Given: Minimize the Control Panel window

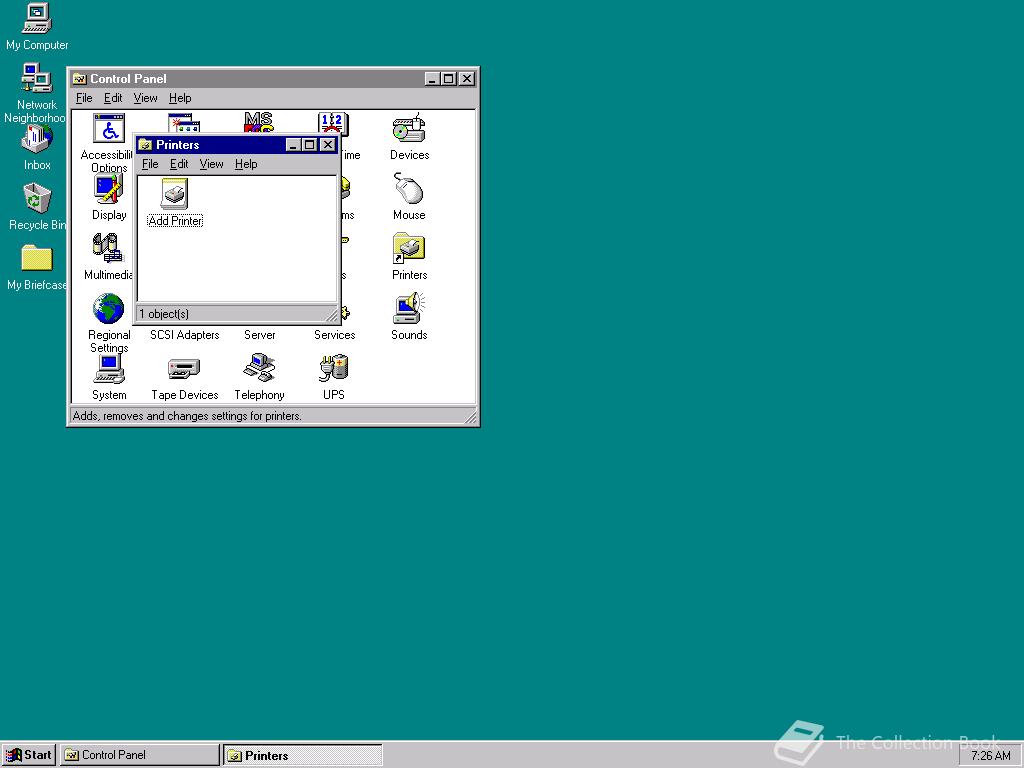Looking at the screenshot, I should tap(432, 79).
